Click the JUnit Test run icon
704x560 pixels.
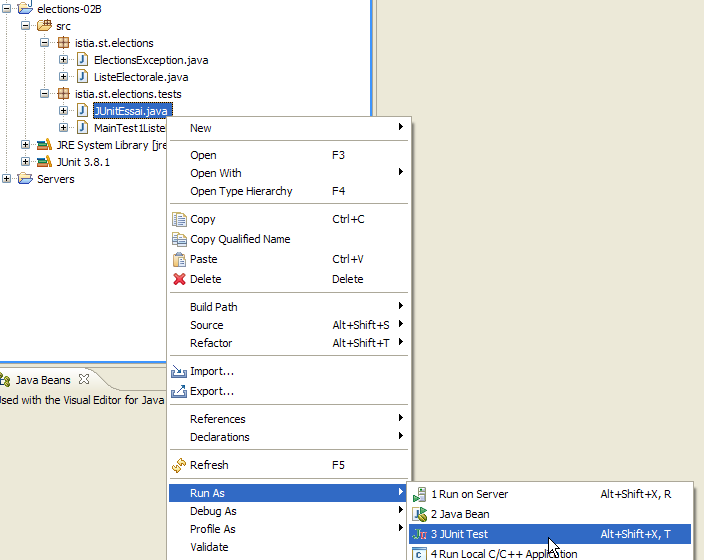420,534
